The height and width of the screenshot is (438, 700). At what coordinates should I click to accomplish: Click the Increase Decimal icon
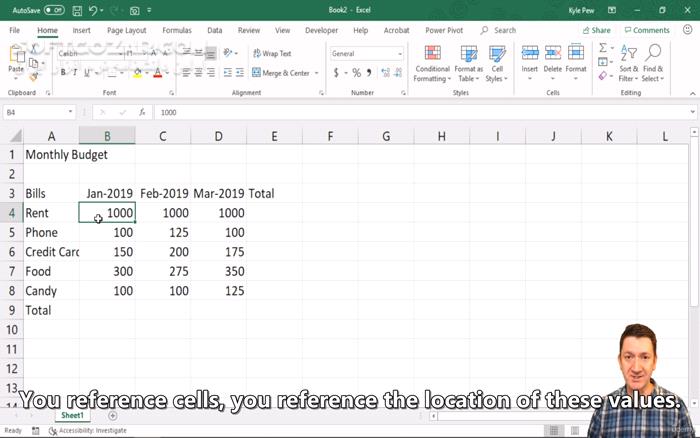(x=386, y=72)
